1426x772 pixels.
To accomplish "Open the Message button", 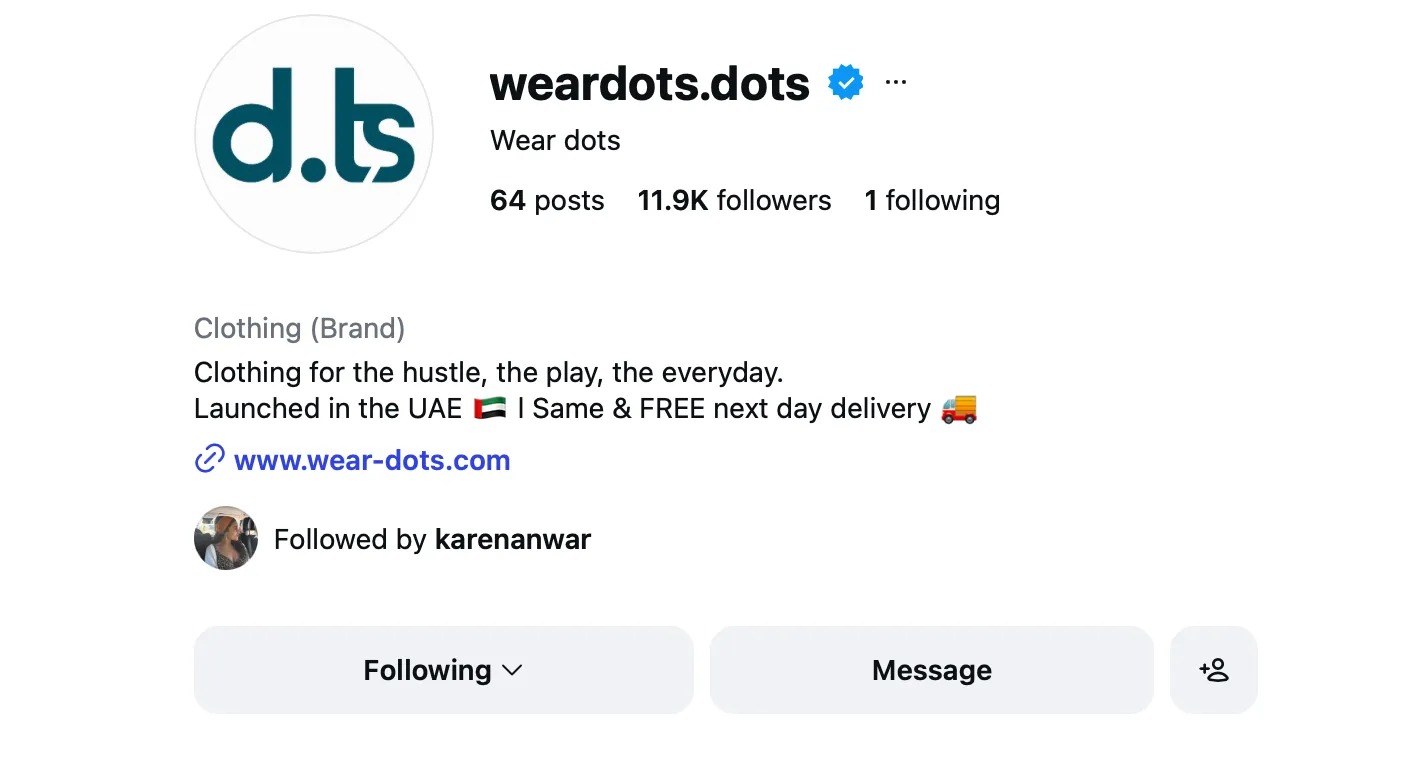I will (931, 670).
